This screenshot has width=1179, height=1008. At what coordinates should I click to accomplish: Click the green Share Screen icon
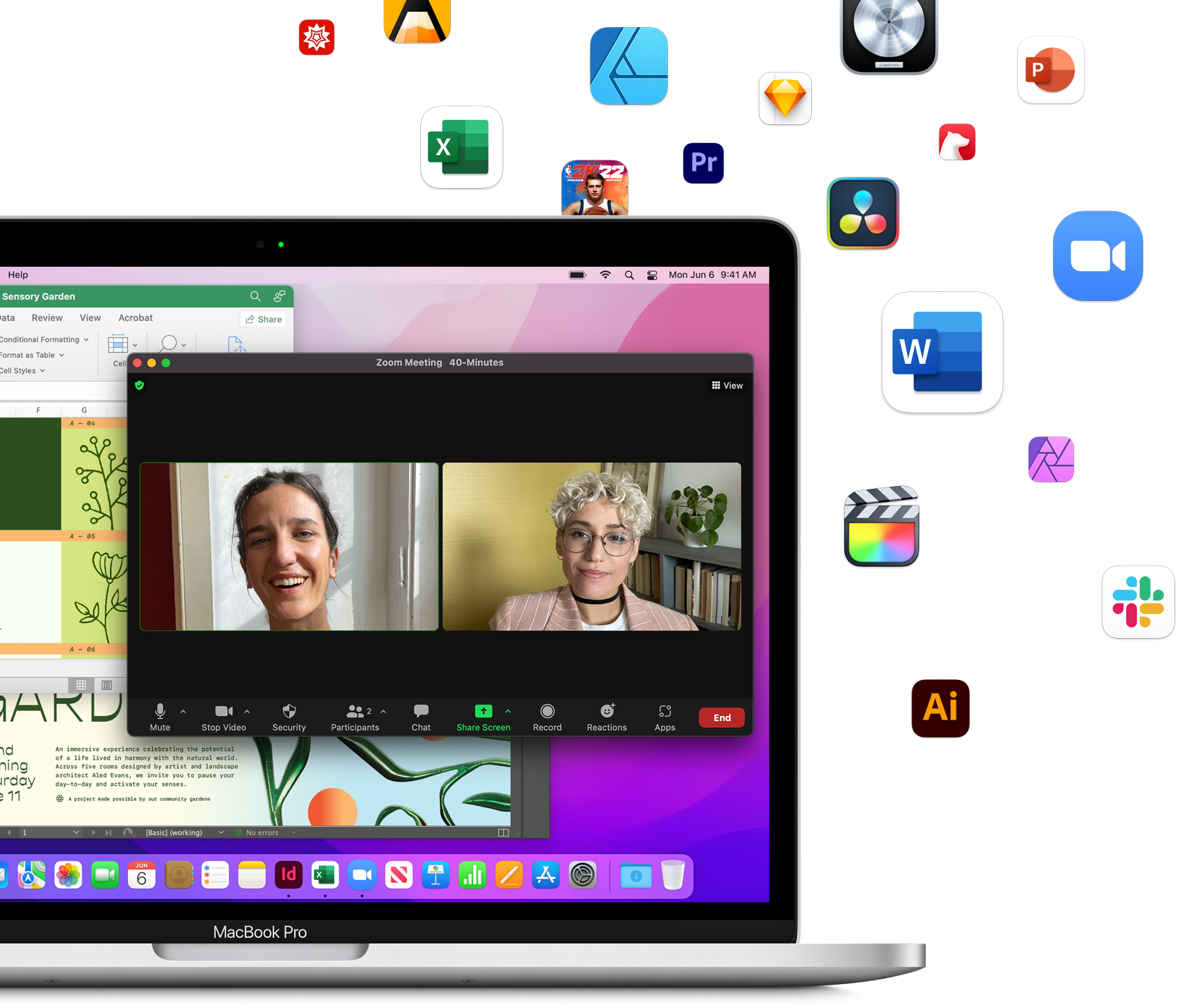pyautogui.click(x=484, y=711)
